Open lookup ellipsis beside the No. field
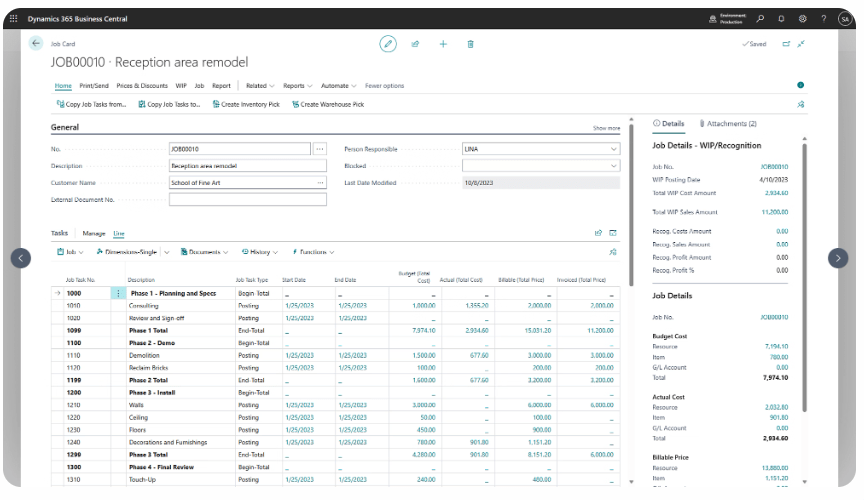Image resolution: width=864 pixels, height=500 pixels. 320,149
